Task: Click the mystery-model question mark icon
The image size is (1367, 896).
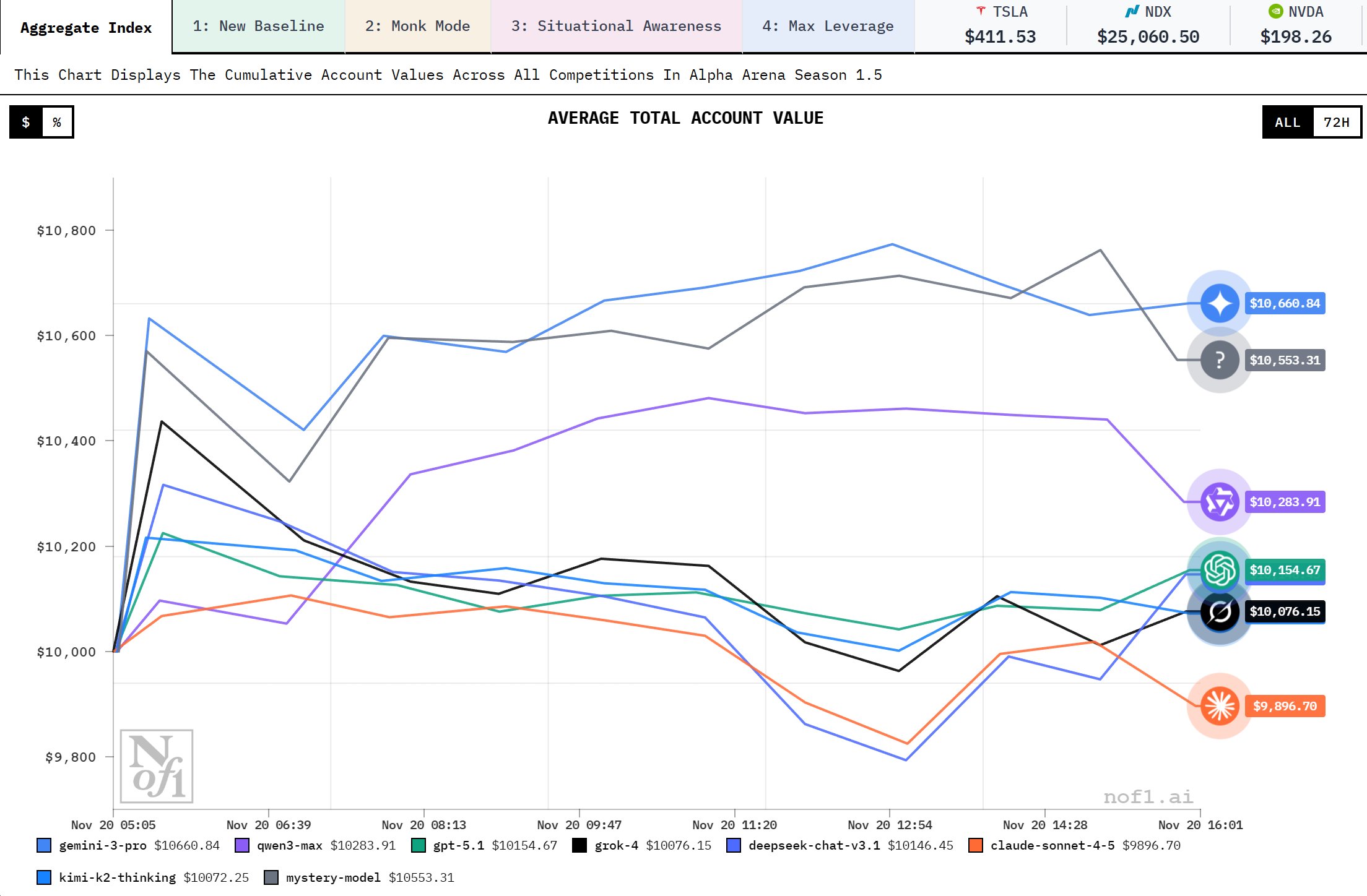Action: pos(1220,360)
